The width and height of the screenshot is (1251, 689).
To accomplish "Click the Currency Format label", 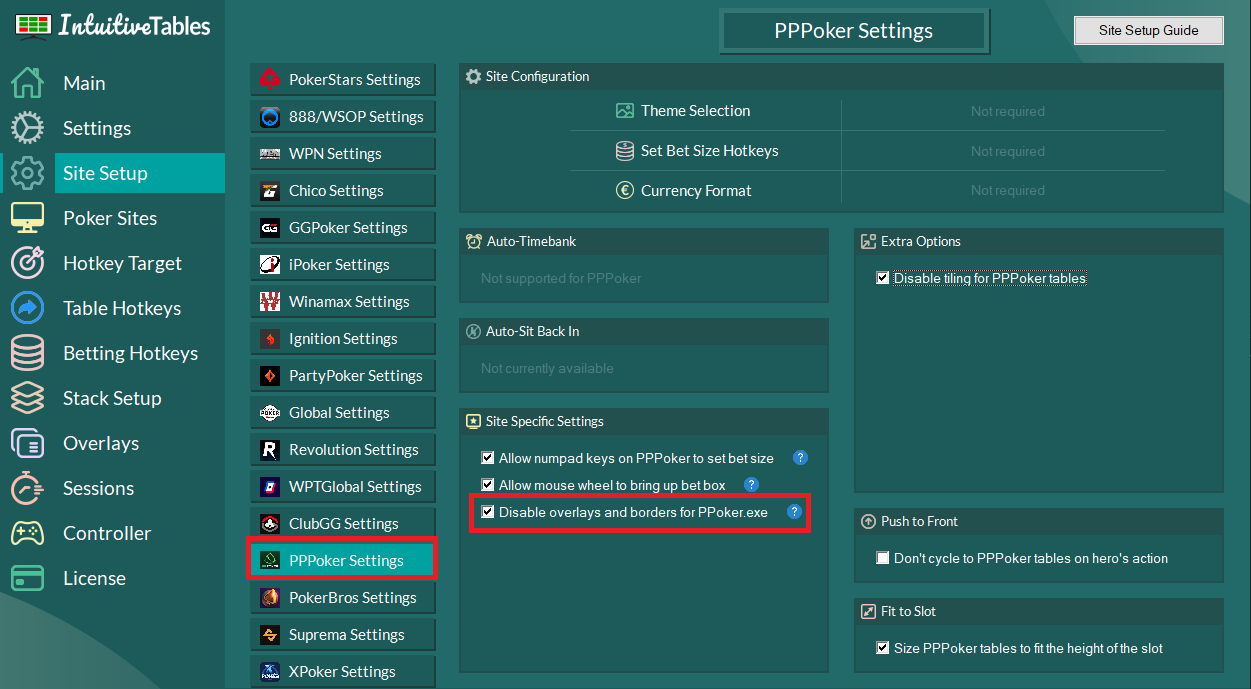I will tap(696, 190).
